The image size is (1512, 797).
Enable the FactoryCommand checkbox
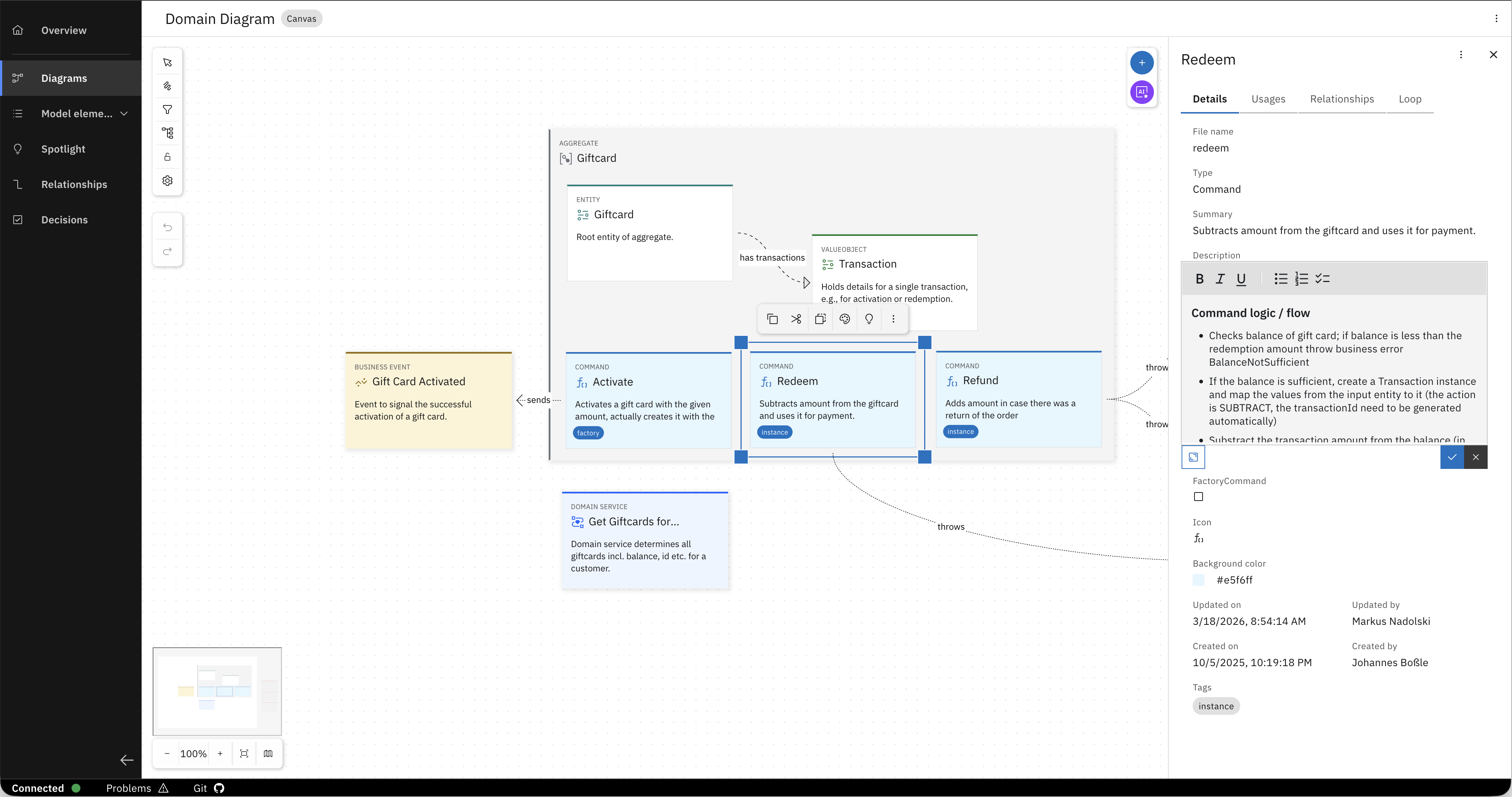[x=1198, y=497]
